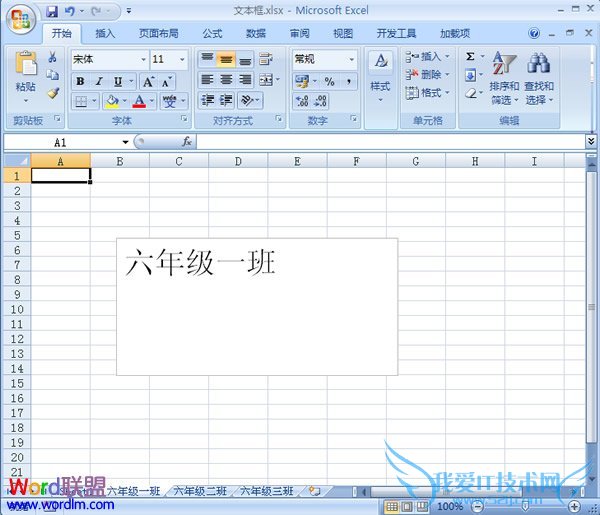Decrease decimal places icon
This screenshot has height=515, width=600.
click(x=320, y=101)
